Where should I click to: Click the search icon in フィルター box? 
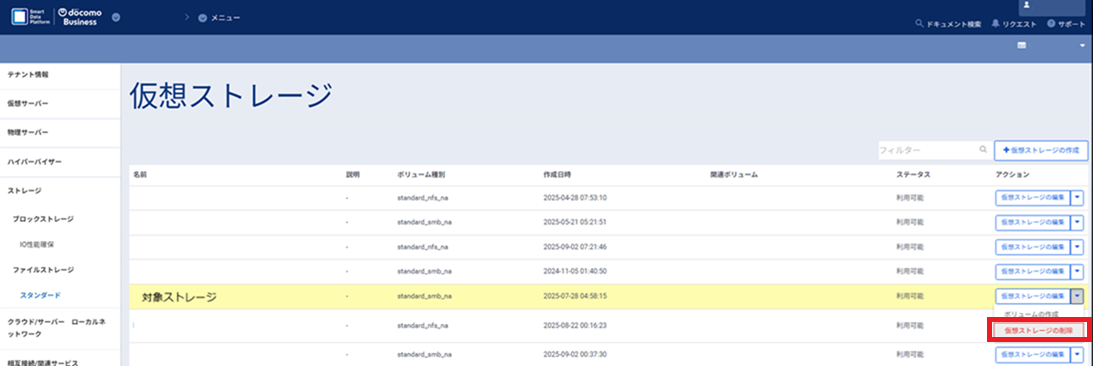point(983,149)
